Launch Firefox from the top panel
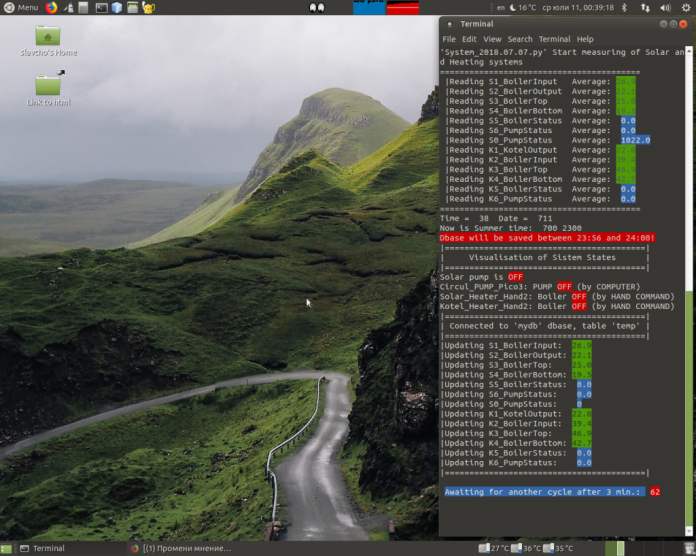The height and width of the screenshot is (556, 696). click(x=51, y=7)
